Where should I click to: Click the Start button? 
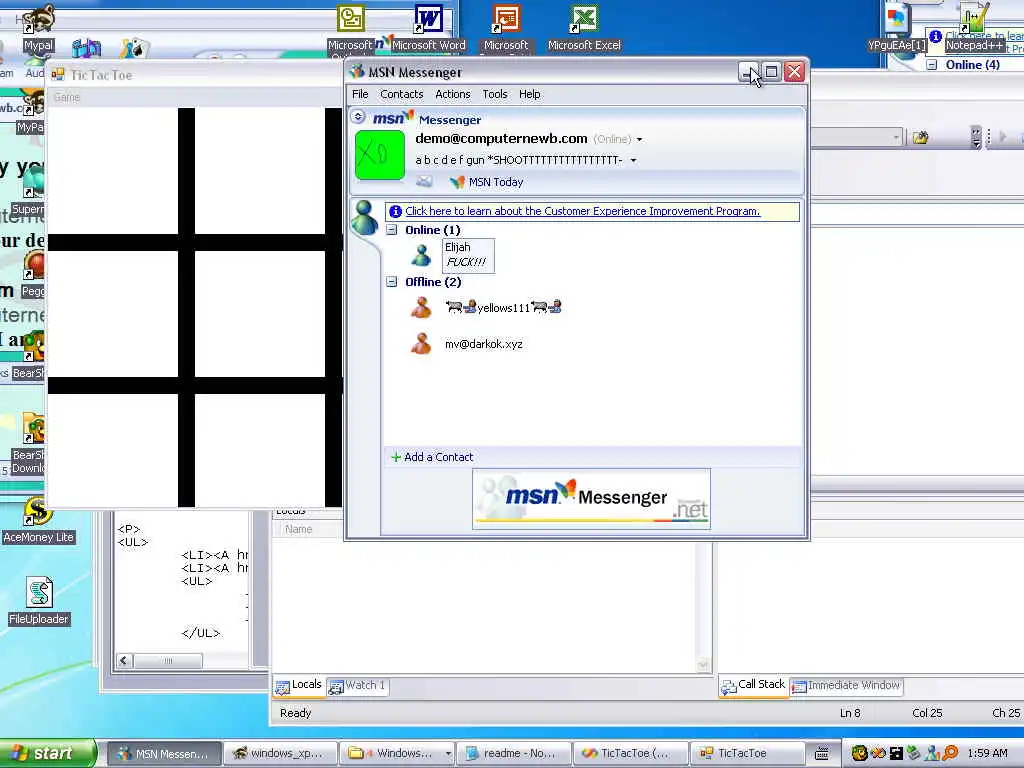[x=47, y=754]
